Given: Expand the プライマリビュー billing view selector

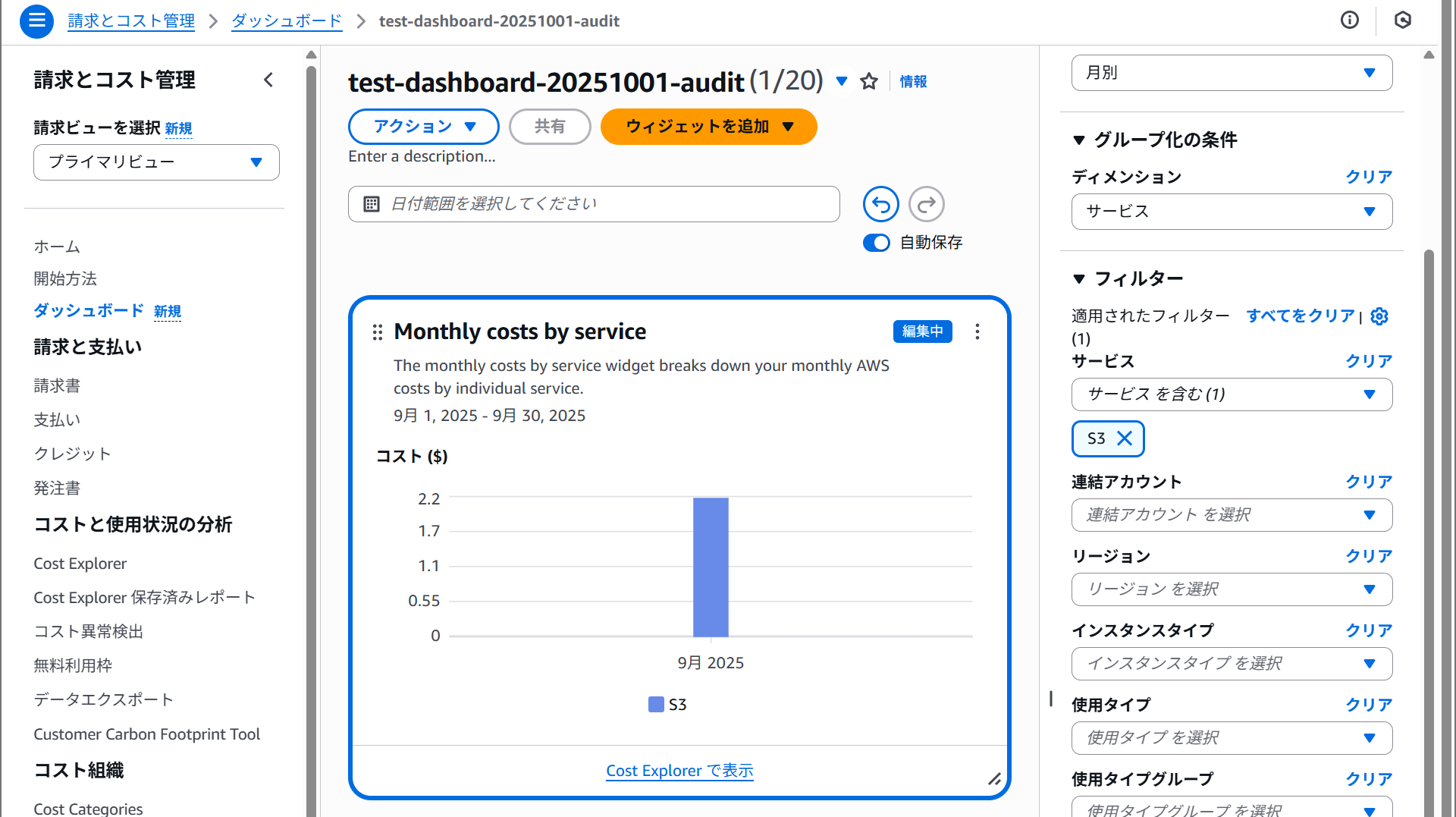Looking at the screenshot, I should coord(155,162).
